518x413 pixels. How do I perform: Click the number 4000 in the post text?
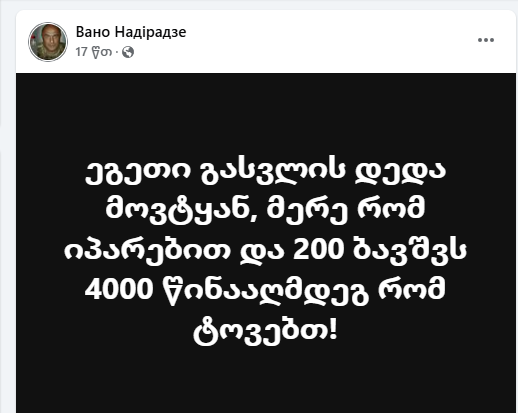(x=119, y=288)
